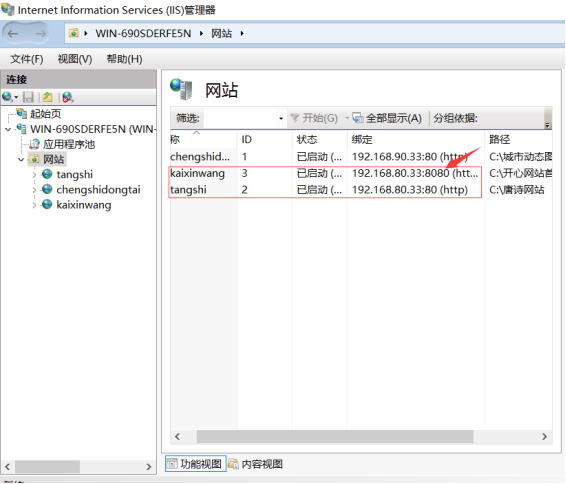This screenshot has width=566, height=484.
Task: Click the globe icon of tangshi site
Action: point(47,174)
